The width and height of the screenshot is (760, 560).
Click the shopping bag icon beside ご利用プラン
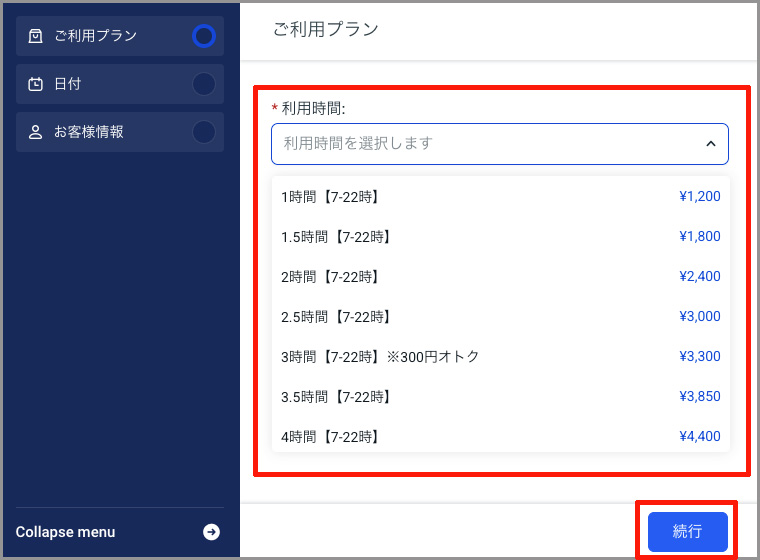point(35,36)
